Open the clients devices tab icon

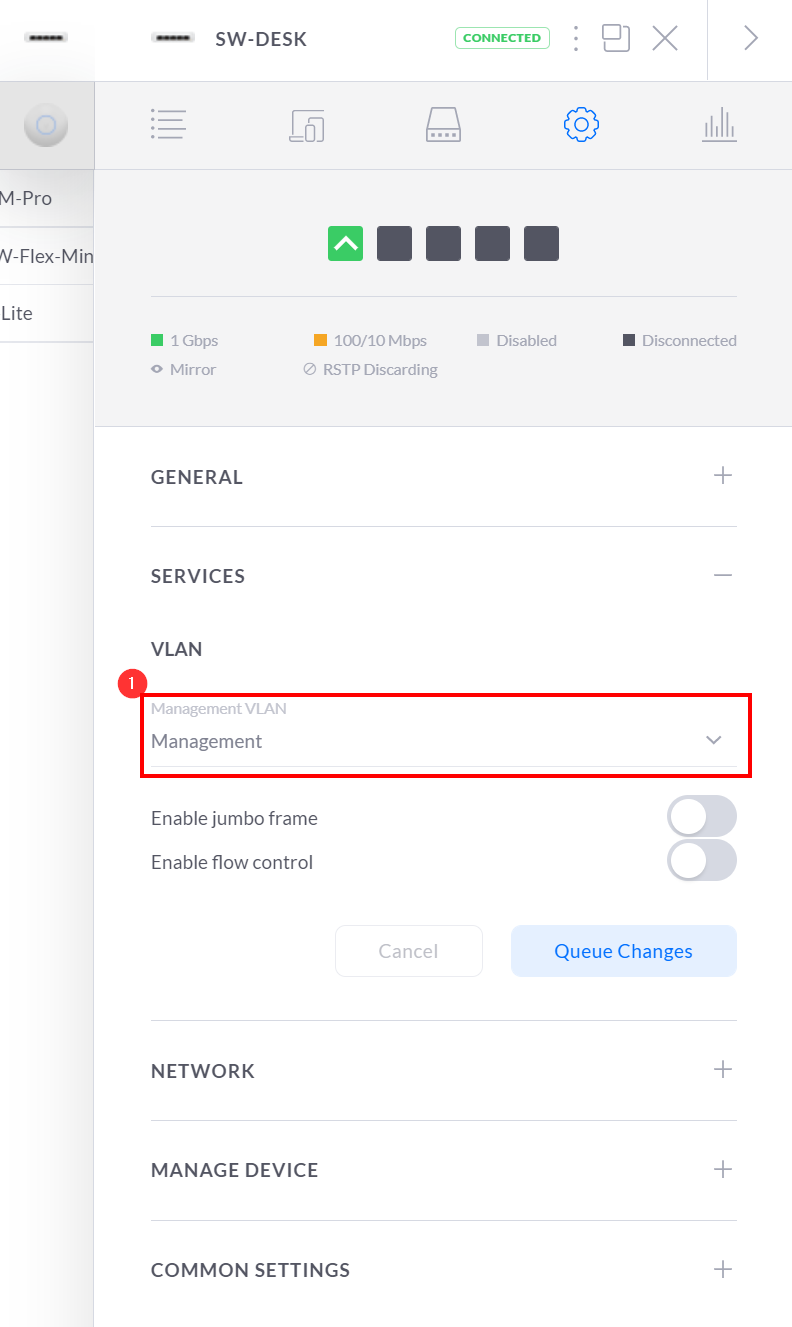[307, 125]
